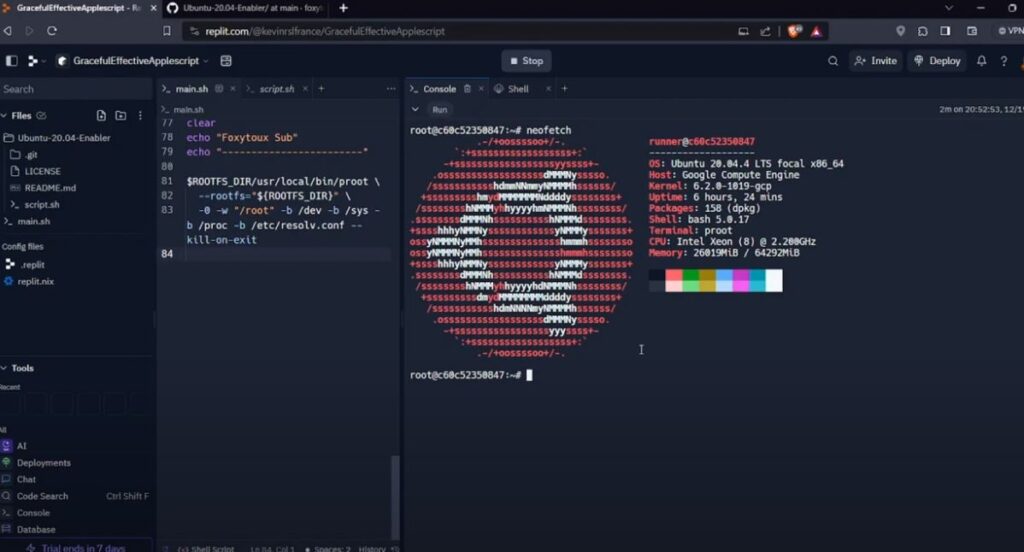This screenshot has height=552, width=1024.
Task: Open the AI tool
Action: coord(22,446)
